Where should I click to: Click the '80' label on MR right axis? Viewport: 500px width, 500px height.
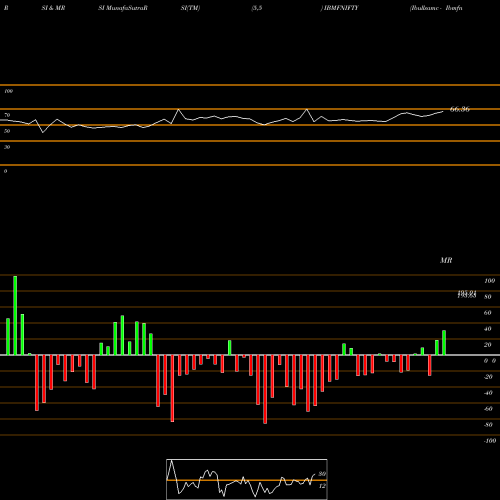488,297
